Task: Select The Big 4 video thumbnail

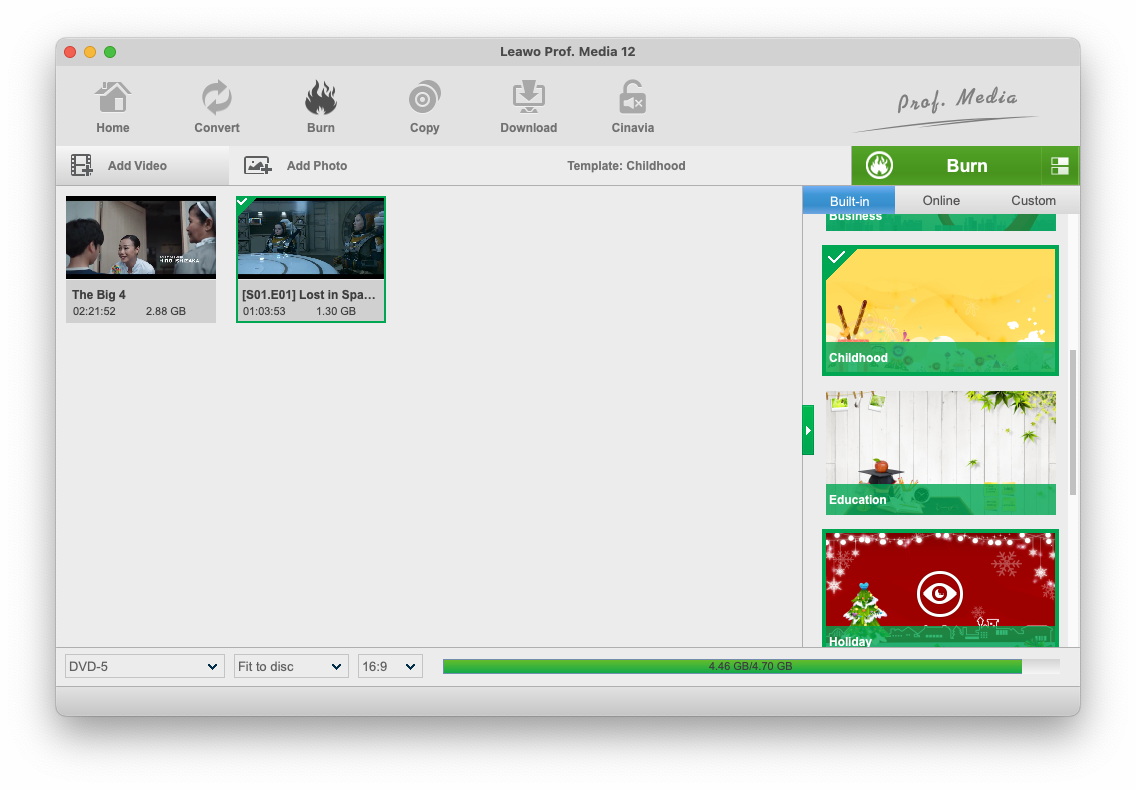Action: [x=141, y=238]
